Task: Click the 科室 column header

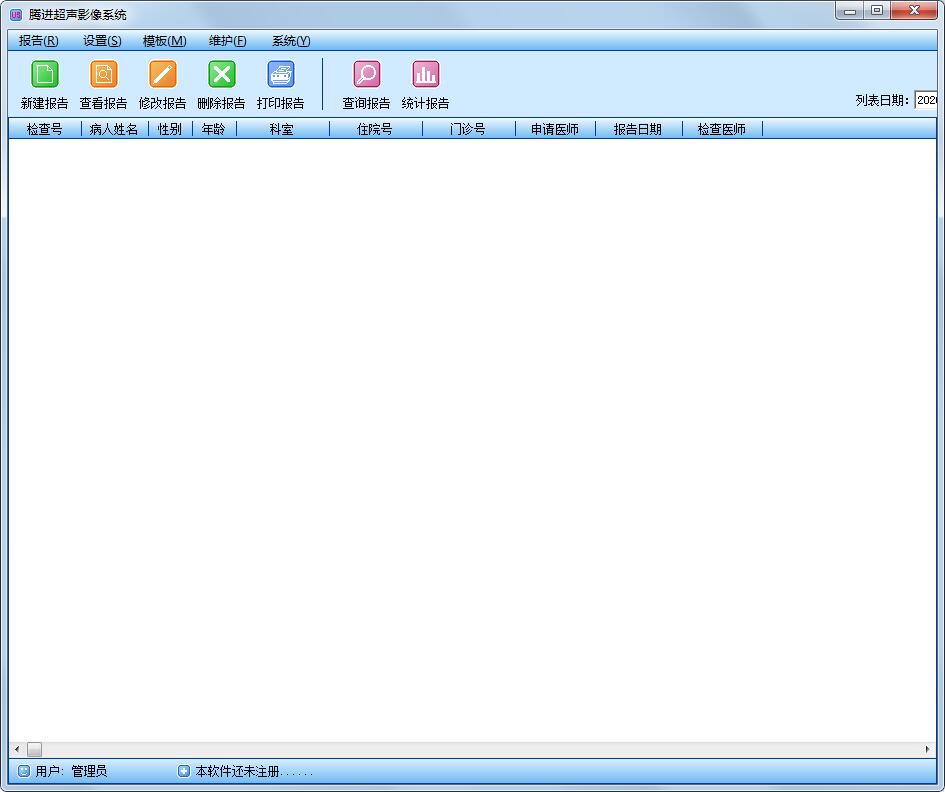Action: tap(282, 129)
